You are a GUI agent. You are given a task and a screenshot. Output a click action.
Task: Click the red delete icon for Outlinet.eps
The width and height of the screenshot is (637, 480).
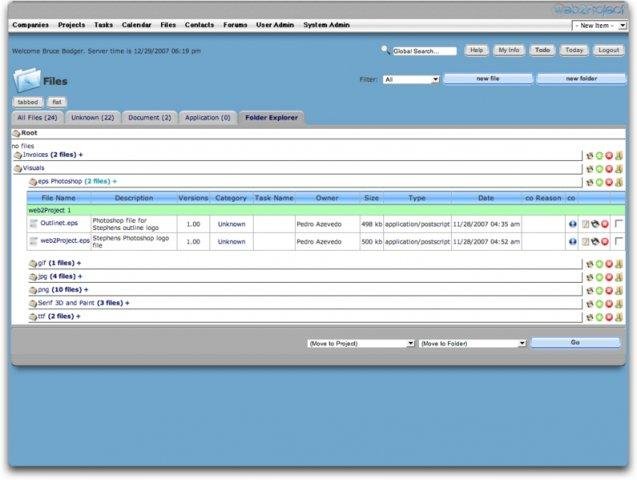(x=606, y=224)
